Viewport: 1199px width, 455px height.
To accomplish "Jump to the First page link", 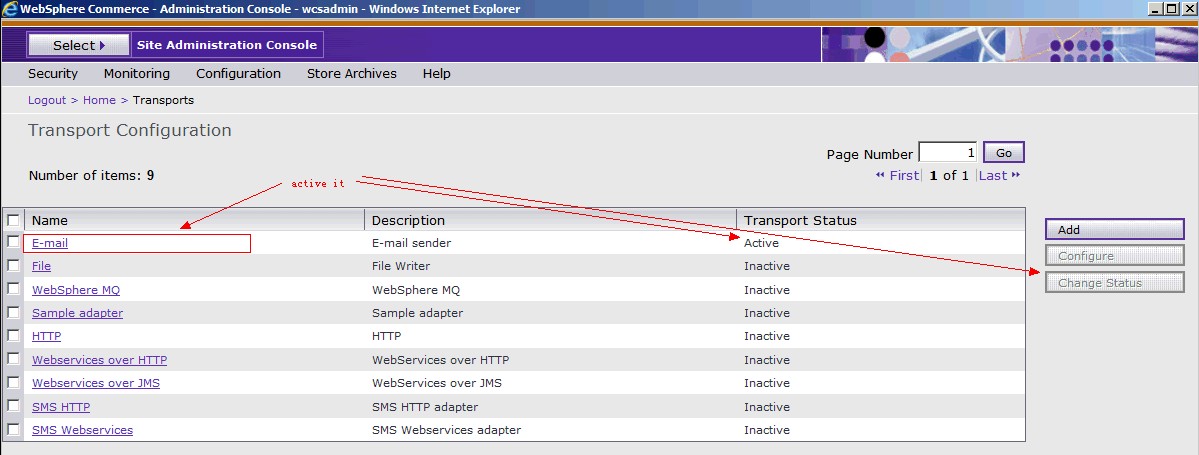I will click(x=897, y=175).
